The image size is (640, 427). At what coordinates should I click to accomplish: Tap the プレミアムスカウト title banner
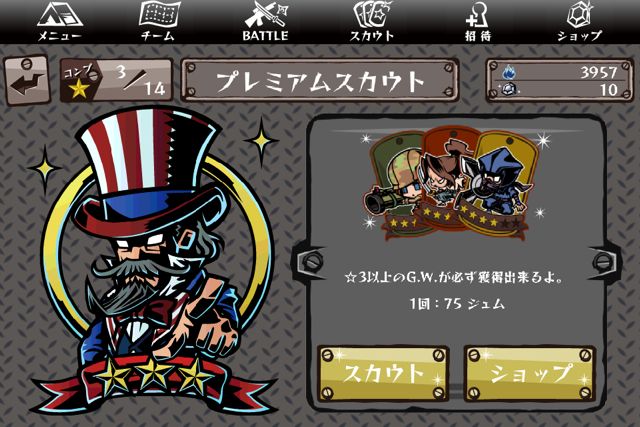coord(320,80)
